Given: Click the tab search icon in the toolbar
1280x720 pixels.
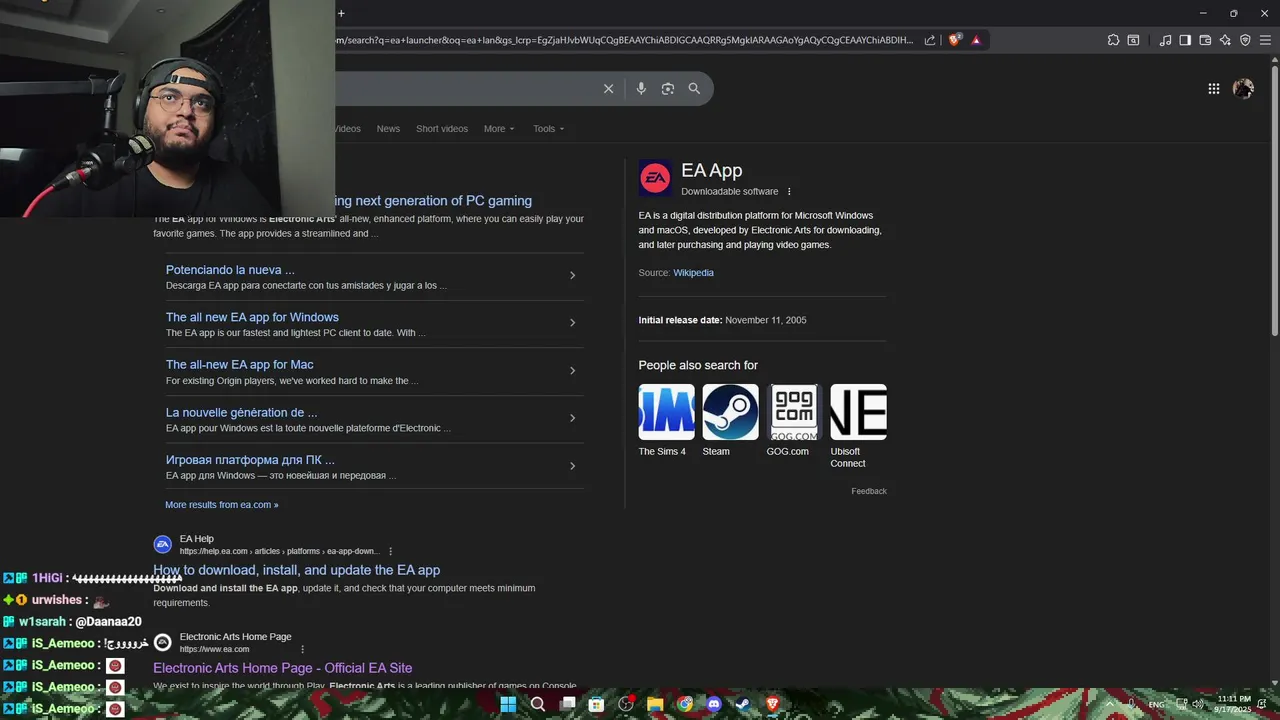Looking at the screenshot, I should click(1133, 40).
